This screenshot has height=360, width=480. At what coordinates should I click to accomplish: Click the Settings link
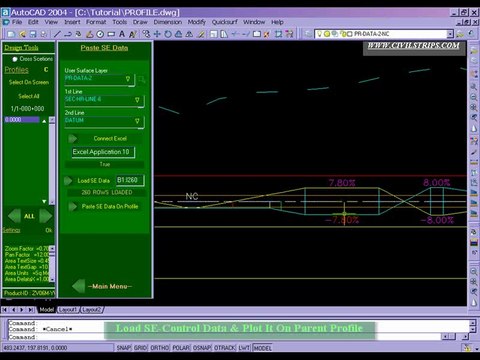tap(11, 230)
